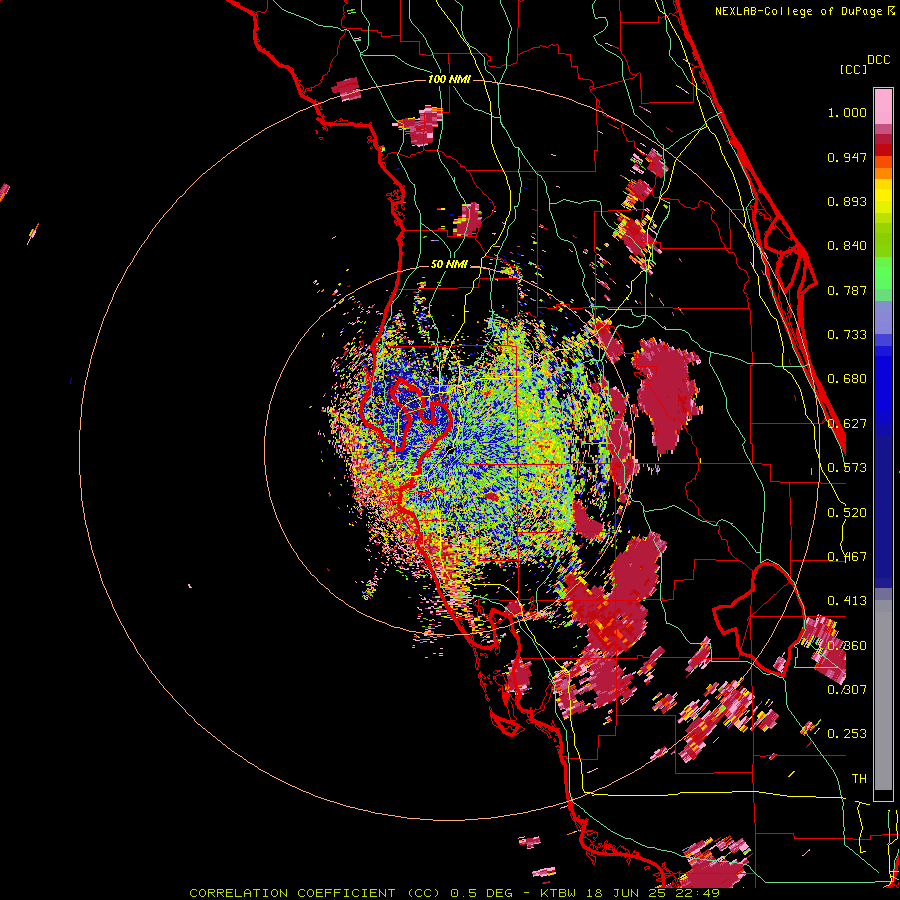This screenshot has width=900, height=900.
Task: Click the 0.840 scale value
Action: click(847, 246)
